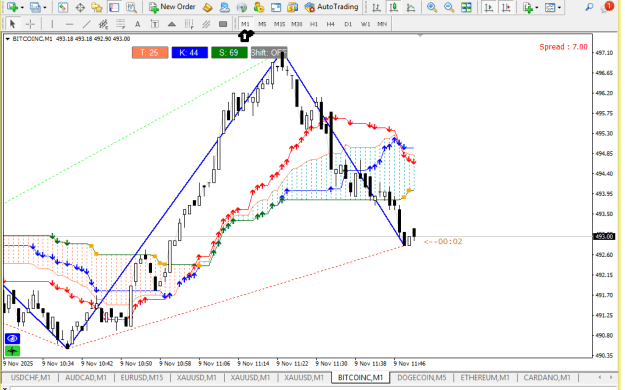Image resolution: width=625 pixels, height=390 pixels.
Task: Toggle the Navigator folder-star icon
Action: click(x=97, y=7)
